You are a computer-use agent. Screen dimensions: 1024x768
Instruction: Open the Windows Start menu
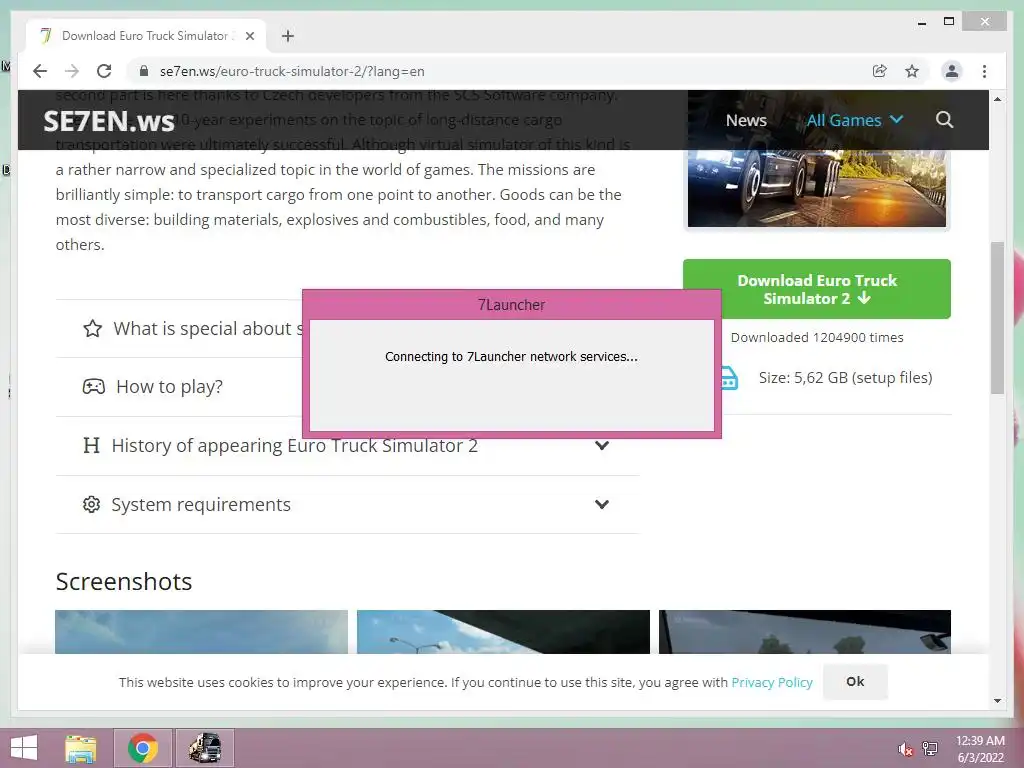(24, 748)
